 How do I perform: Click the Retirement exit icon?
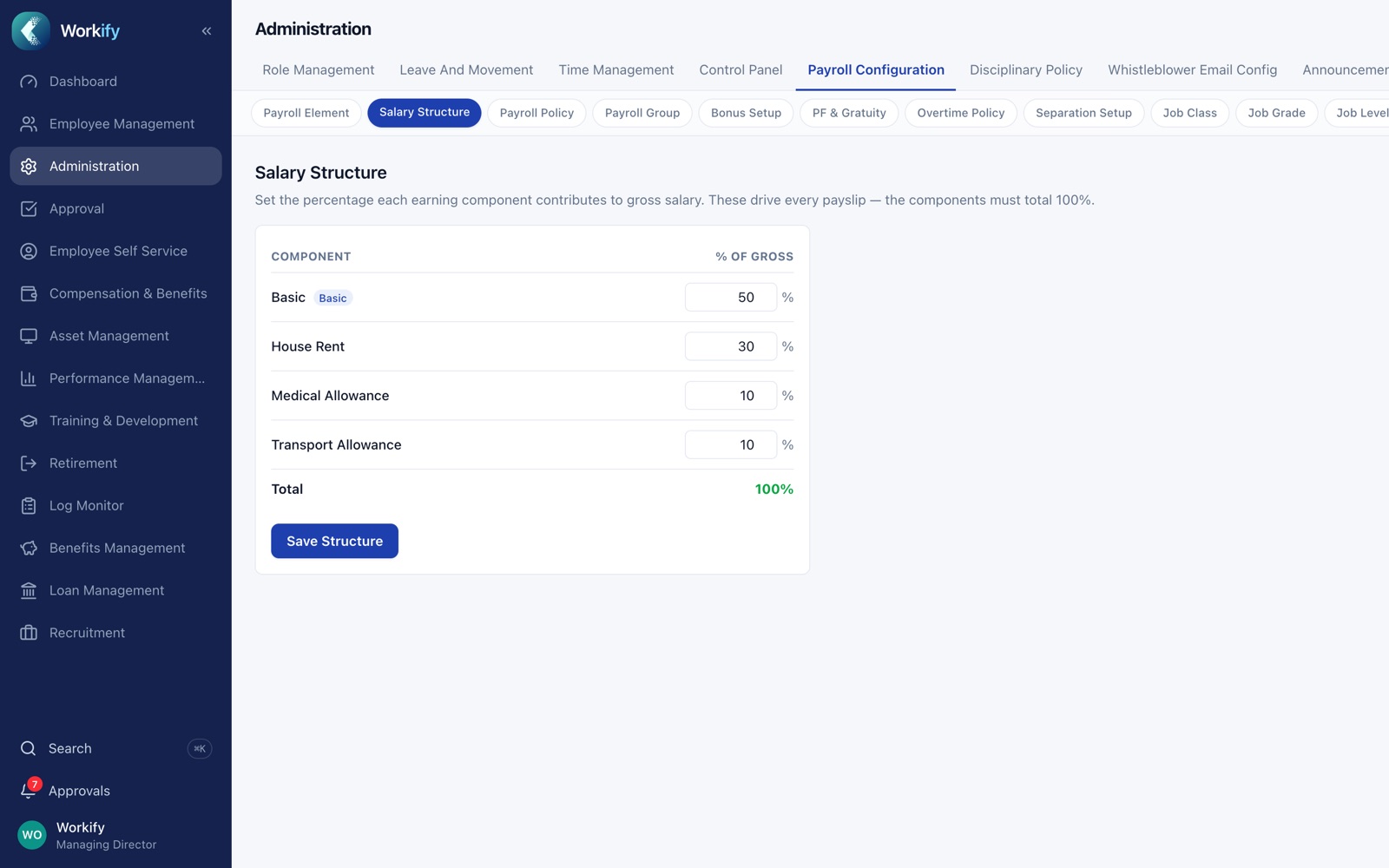tap(29, 464)
